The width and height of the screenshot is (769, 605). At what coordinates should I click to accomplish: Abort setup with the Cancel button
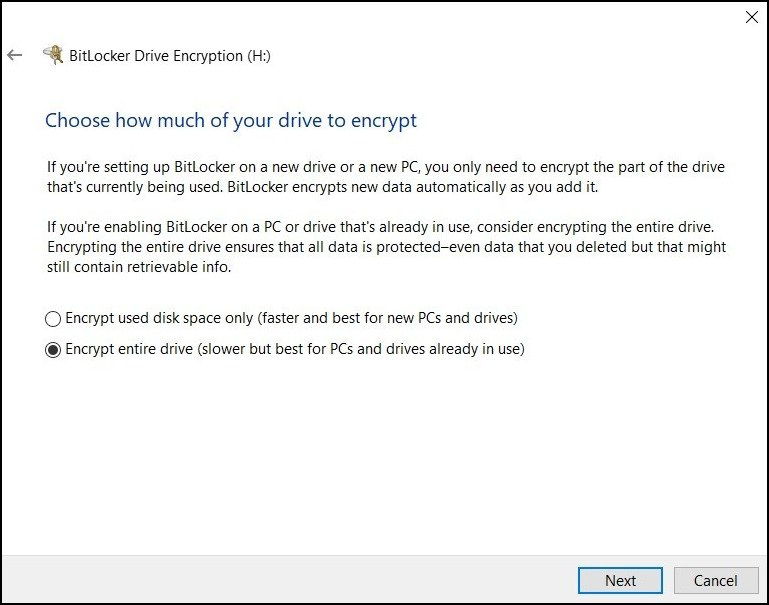click(x=716, y=580)
